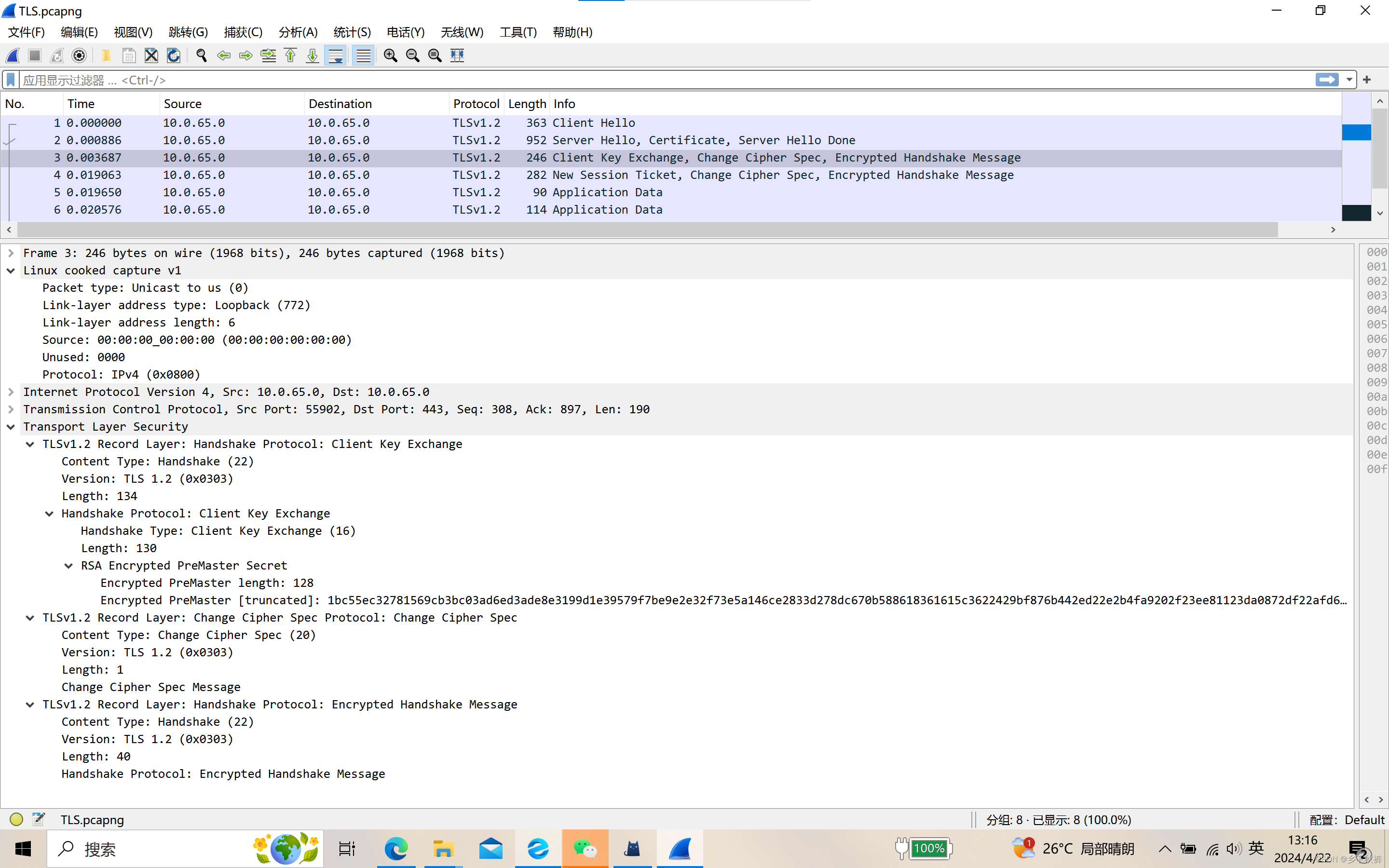The width and height of the screenshot is (1389, 868).
Task: Click the restart capture icon
Action: [57, 55]
